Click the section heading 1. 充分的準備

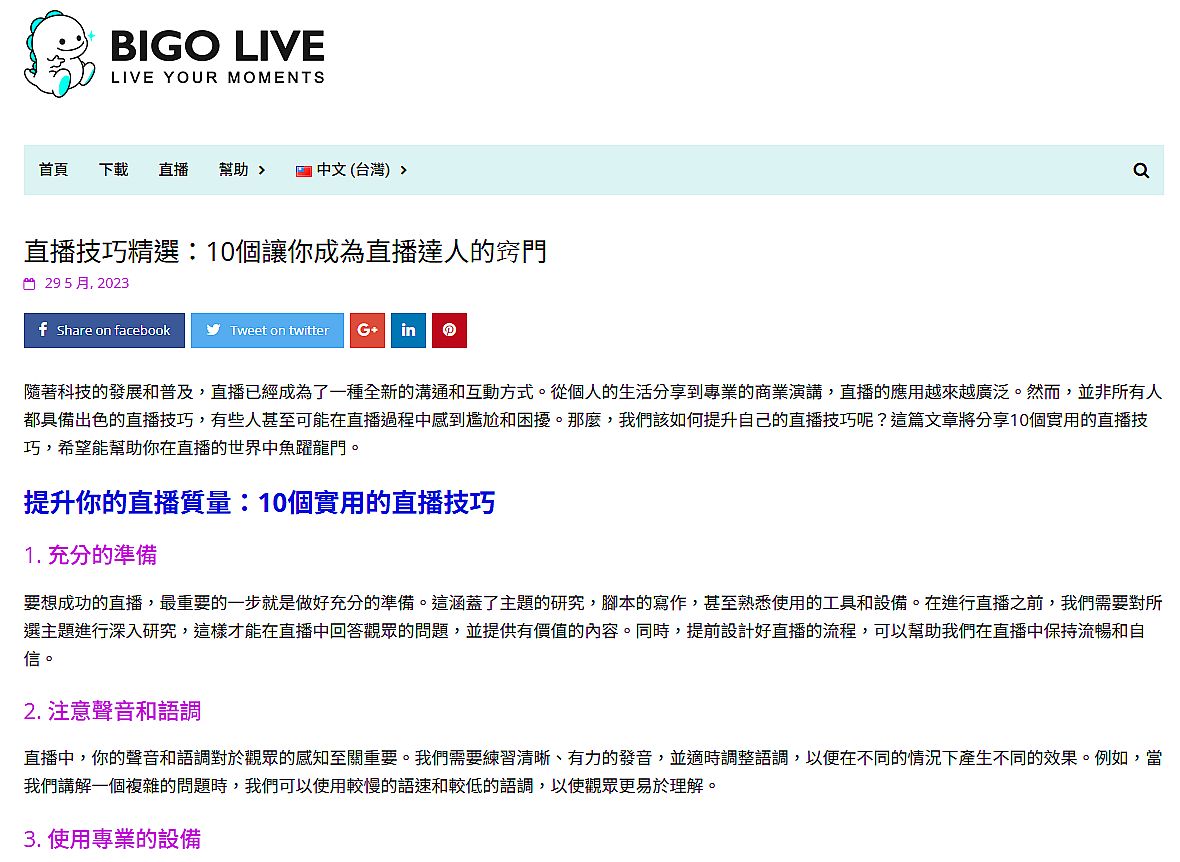(x=90, y=555)
